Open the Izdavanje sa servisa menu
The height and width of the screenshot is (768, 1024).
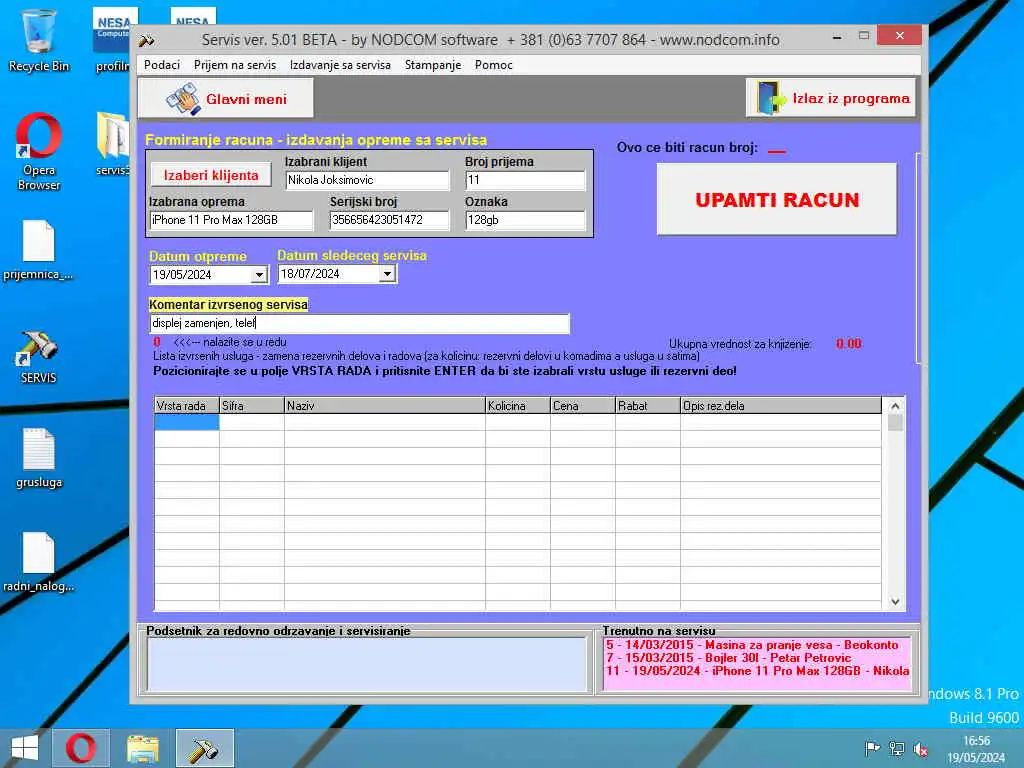340,65
